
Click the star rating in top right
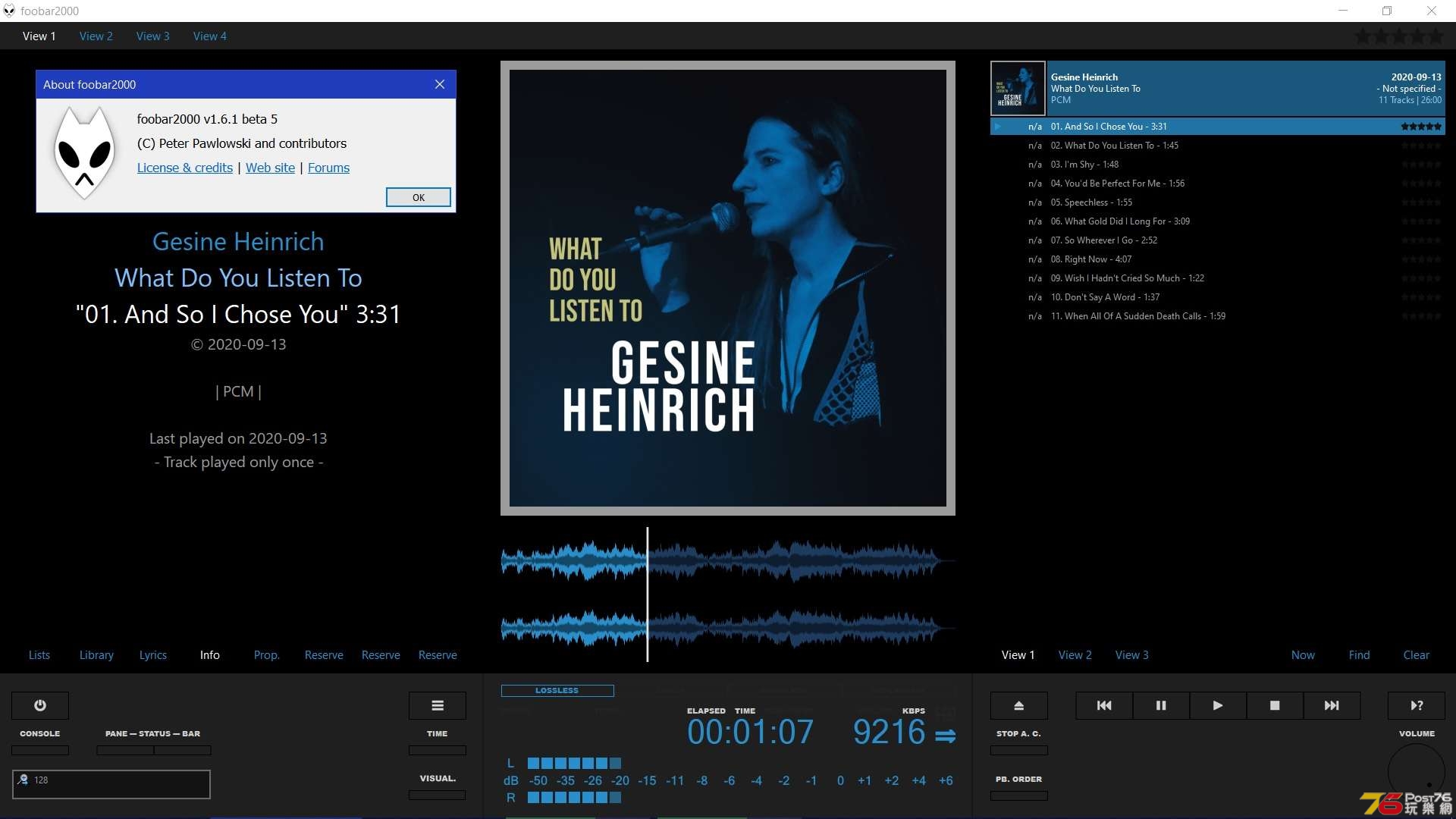click(1400, 36)
